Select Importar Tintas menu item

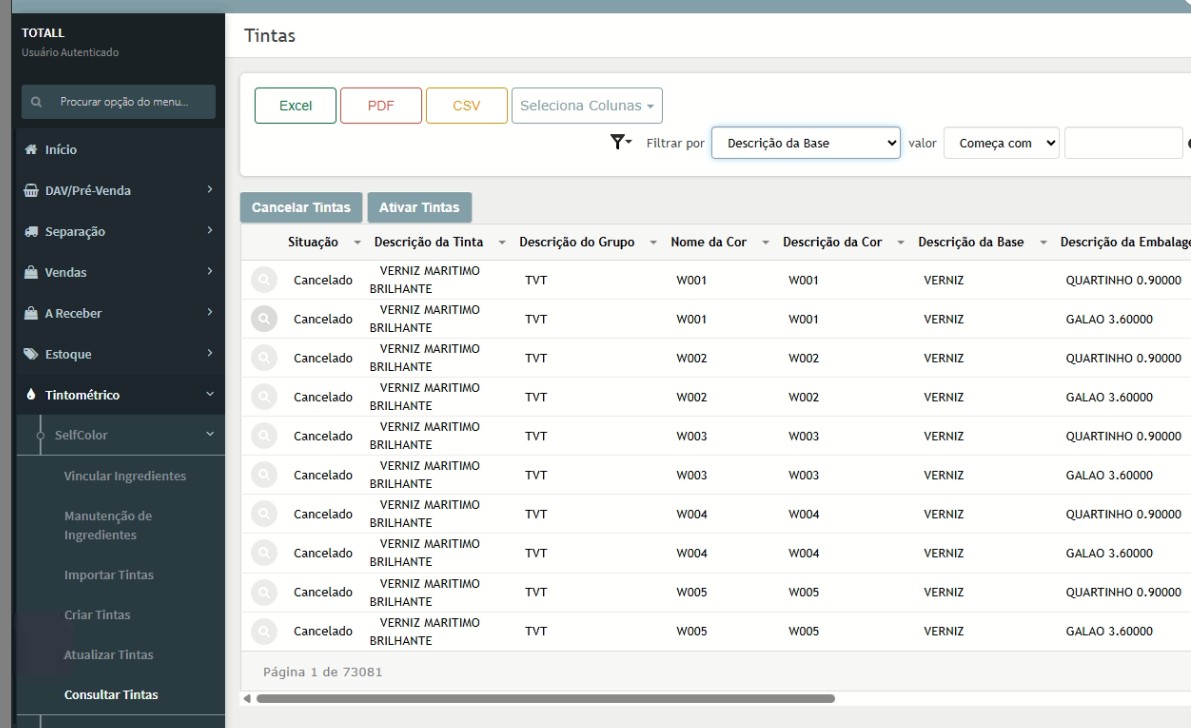click(109, 575)
